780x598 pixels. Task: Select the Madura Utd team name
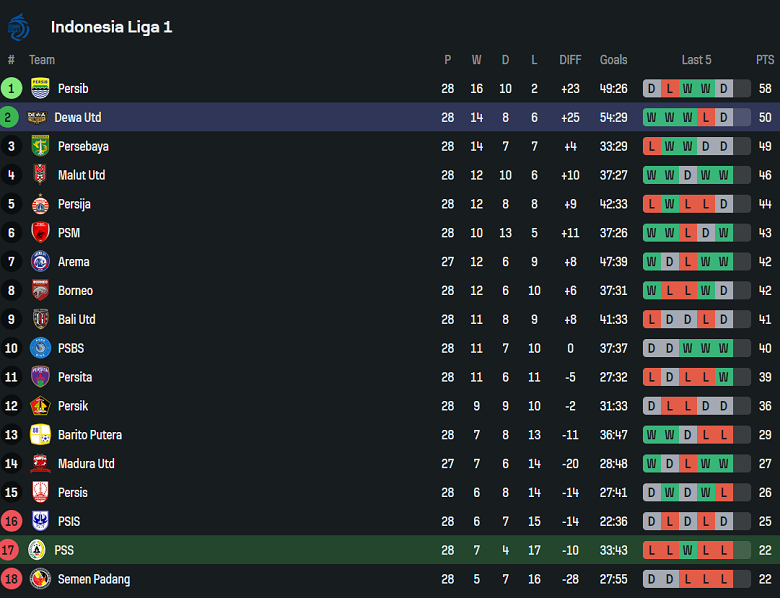click(x=86, y=464)
